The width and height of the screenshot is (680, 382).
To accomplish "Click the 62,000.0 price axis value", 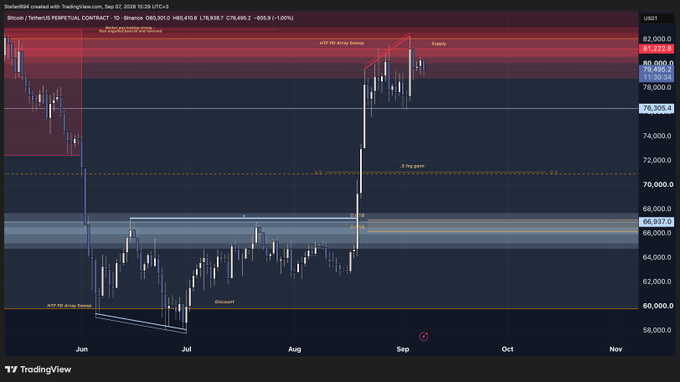I will pos(657,282).
